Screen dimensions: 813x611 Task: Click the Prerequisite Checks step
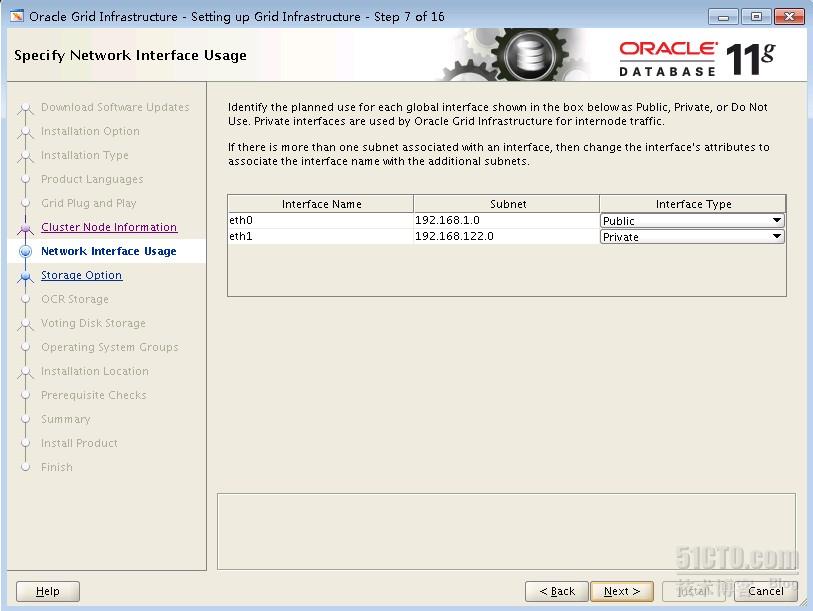pyautogui.click(x=94, y=395)
